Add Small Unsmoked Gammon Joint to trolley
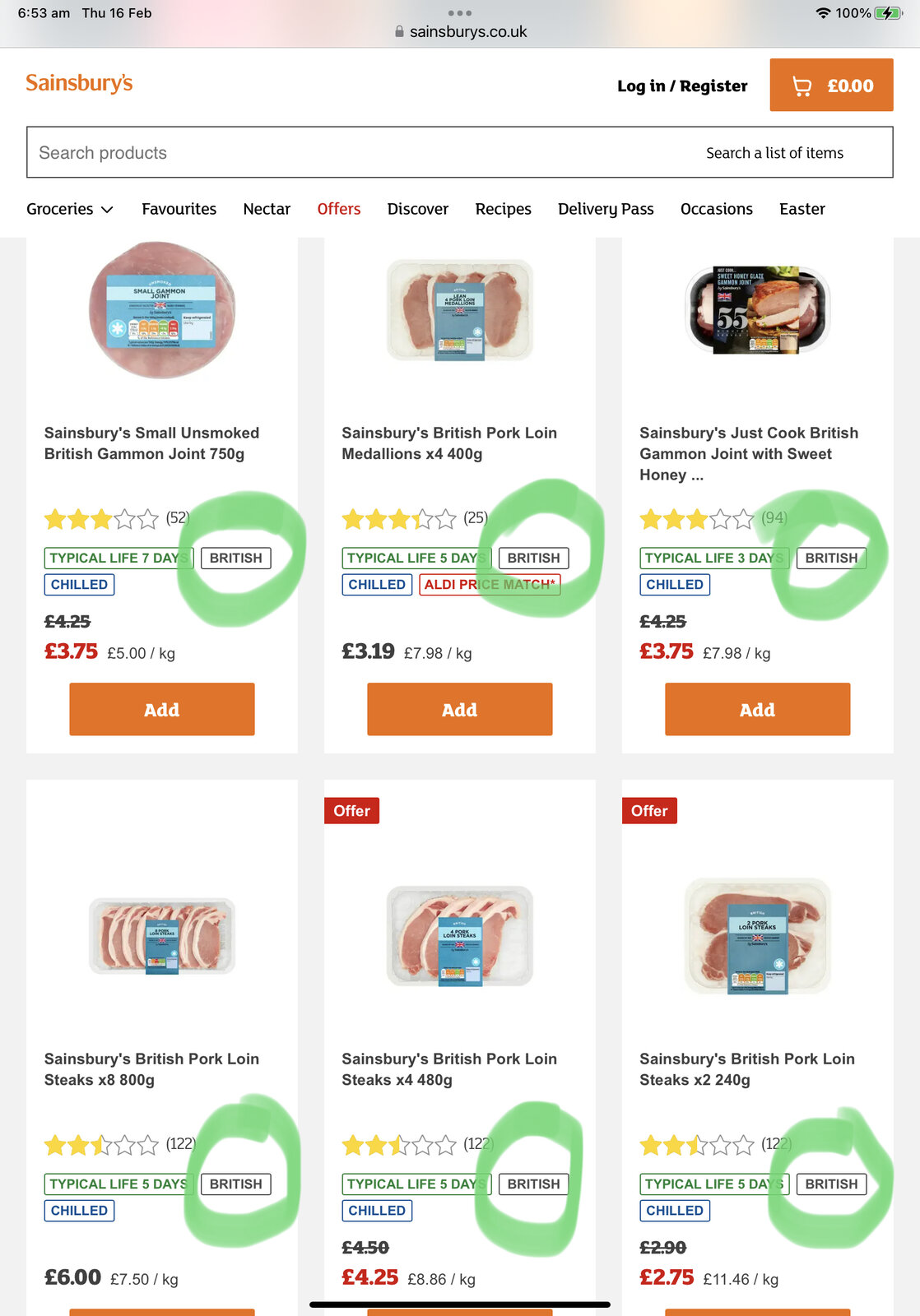This screenshot has height=1316, width=920. [162, 709]
